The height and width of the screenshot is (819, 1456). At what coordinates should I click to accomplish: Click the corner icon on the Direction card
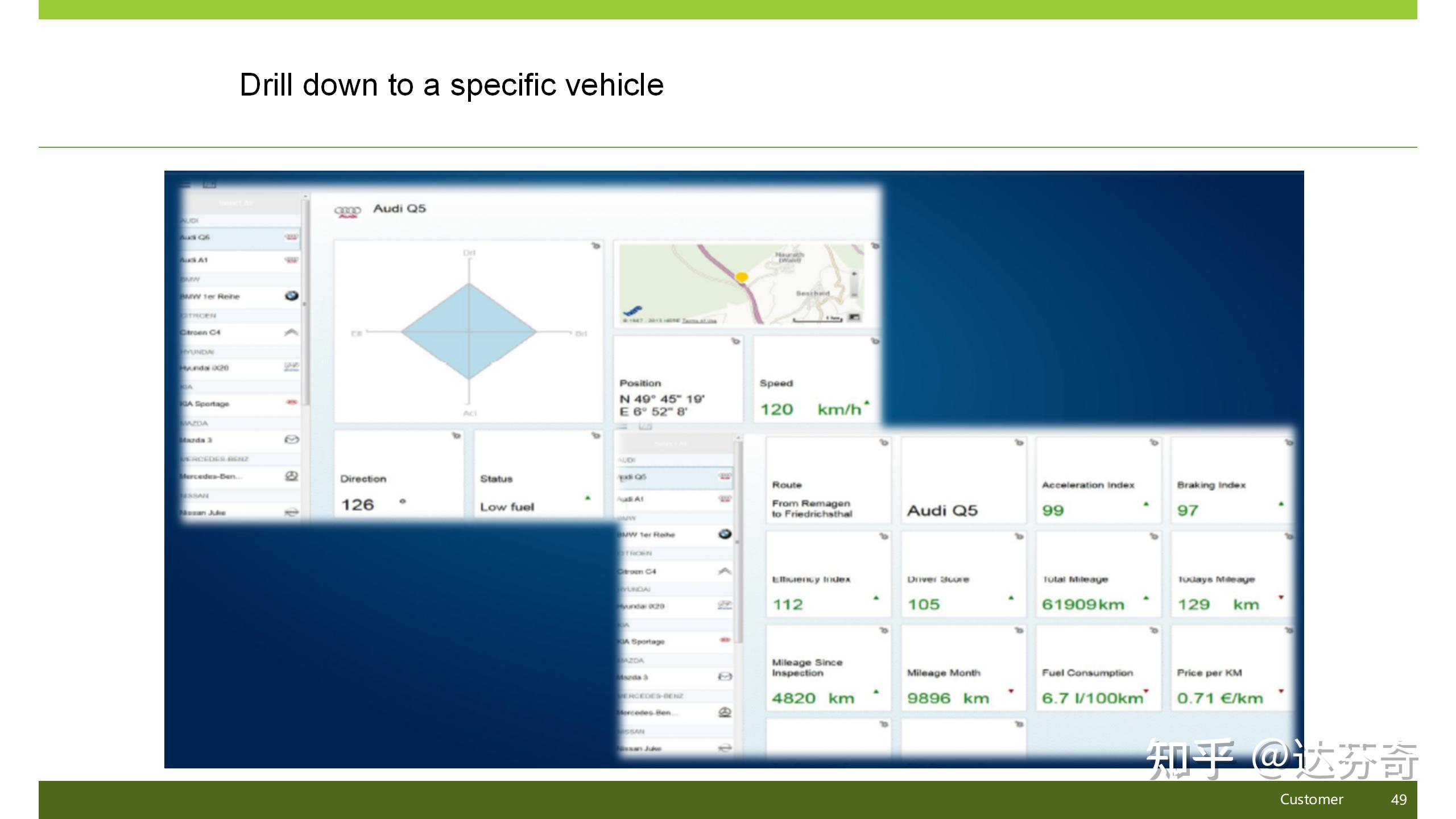coord(456,436)
